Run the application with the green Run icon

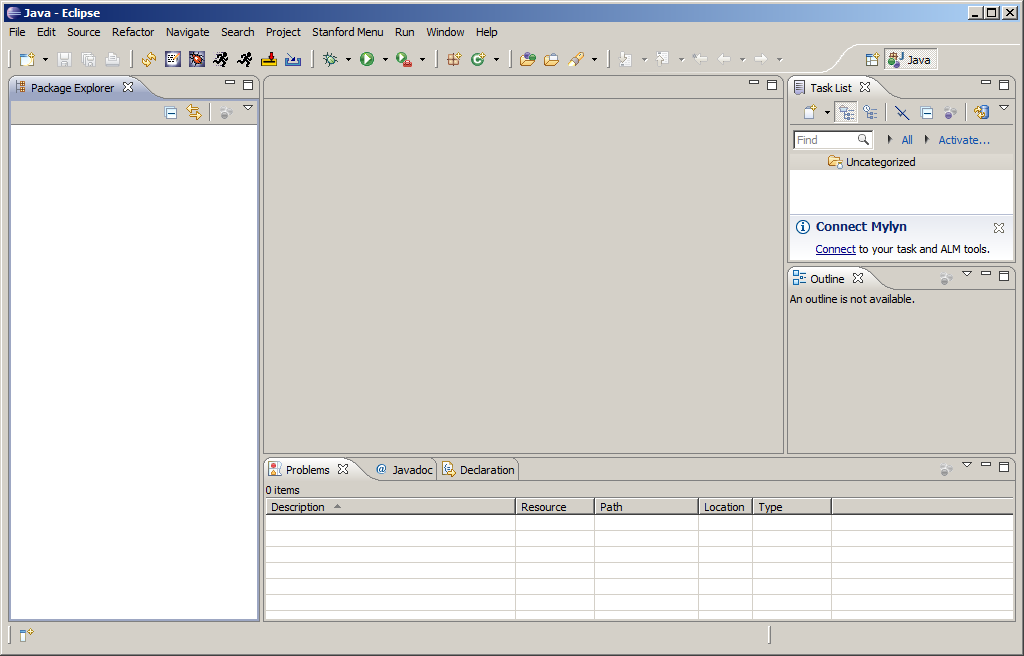368,59
